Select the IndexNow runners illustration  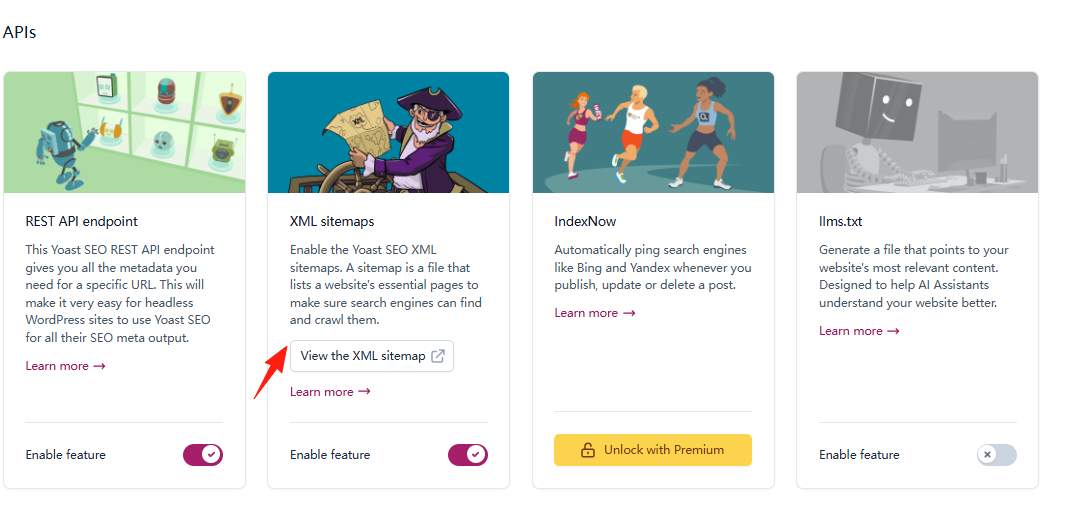[x=653, y=132]
